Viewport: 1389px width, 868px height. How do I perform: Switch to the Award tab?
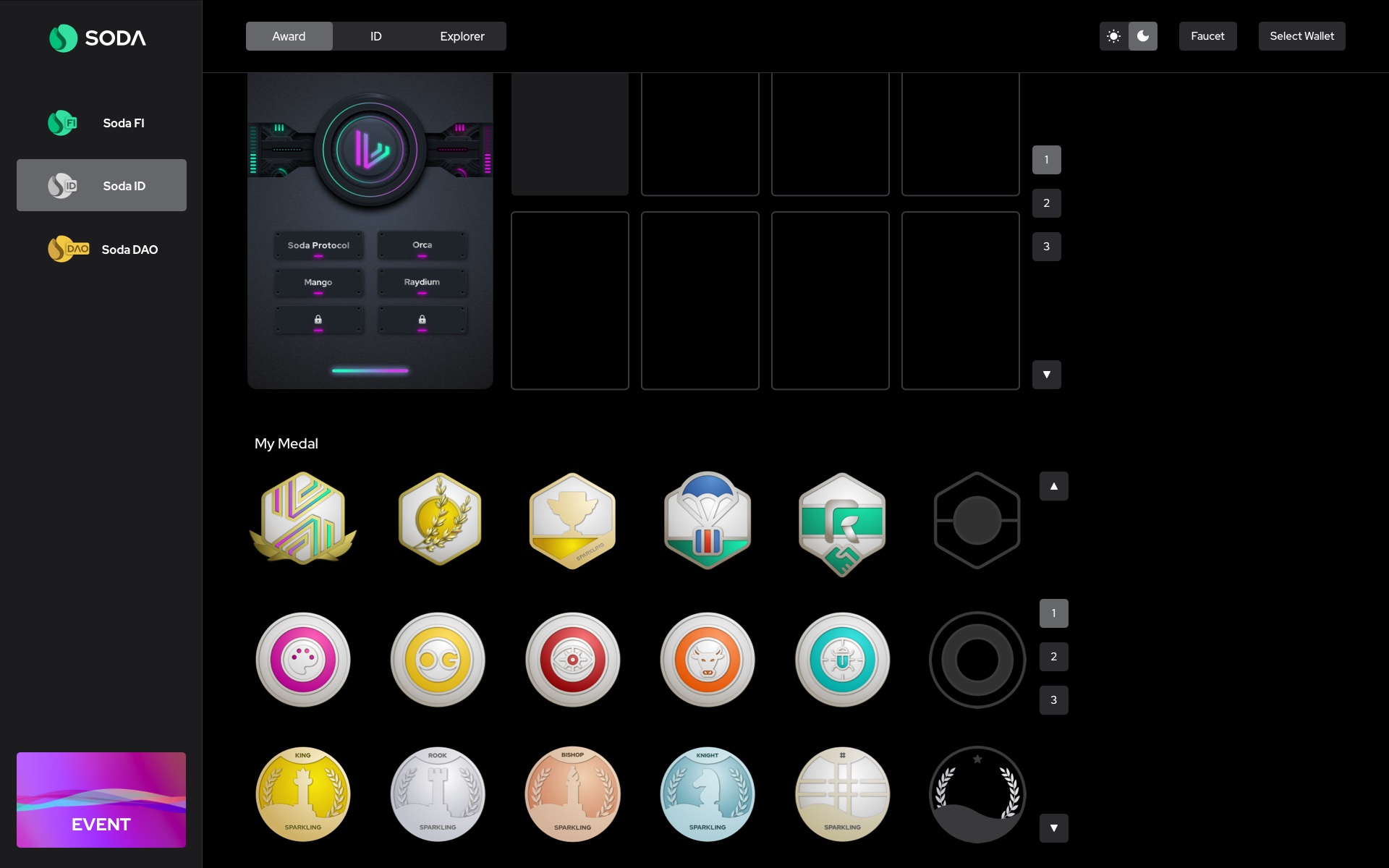(x=289, y=36)
